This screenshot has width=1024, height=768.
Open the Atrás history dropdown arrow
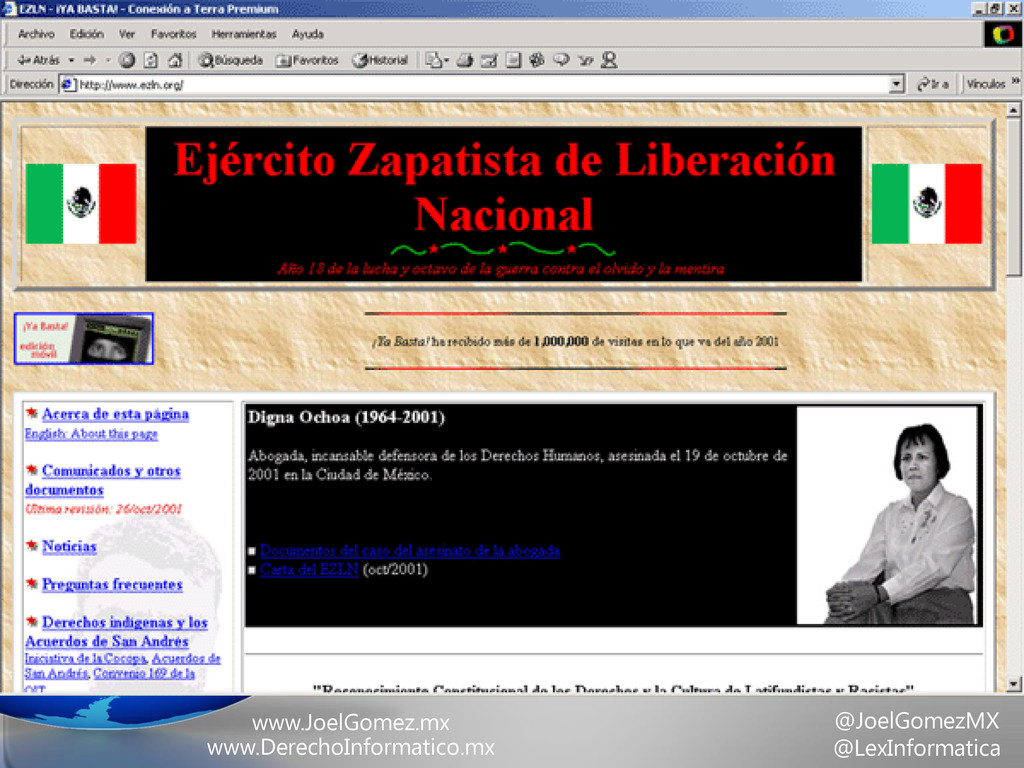(71, 60)
